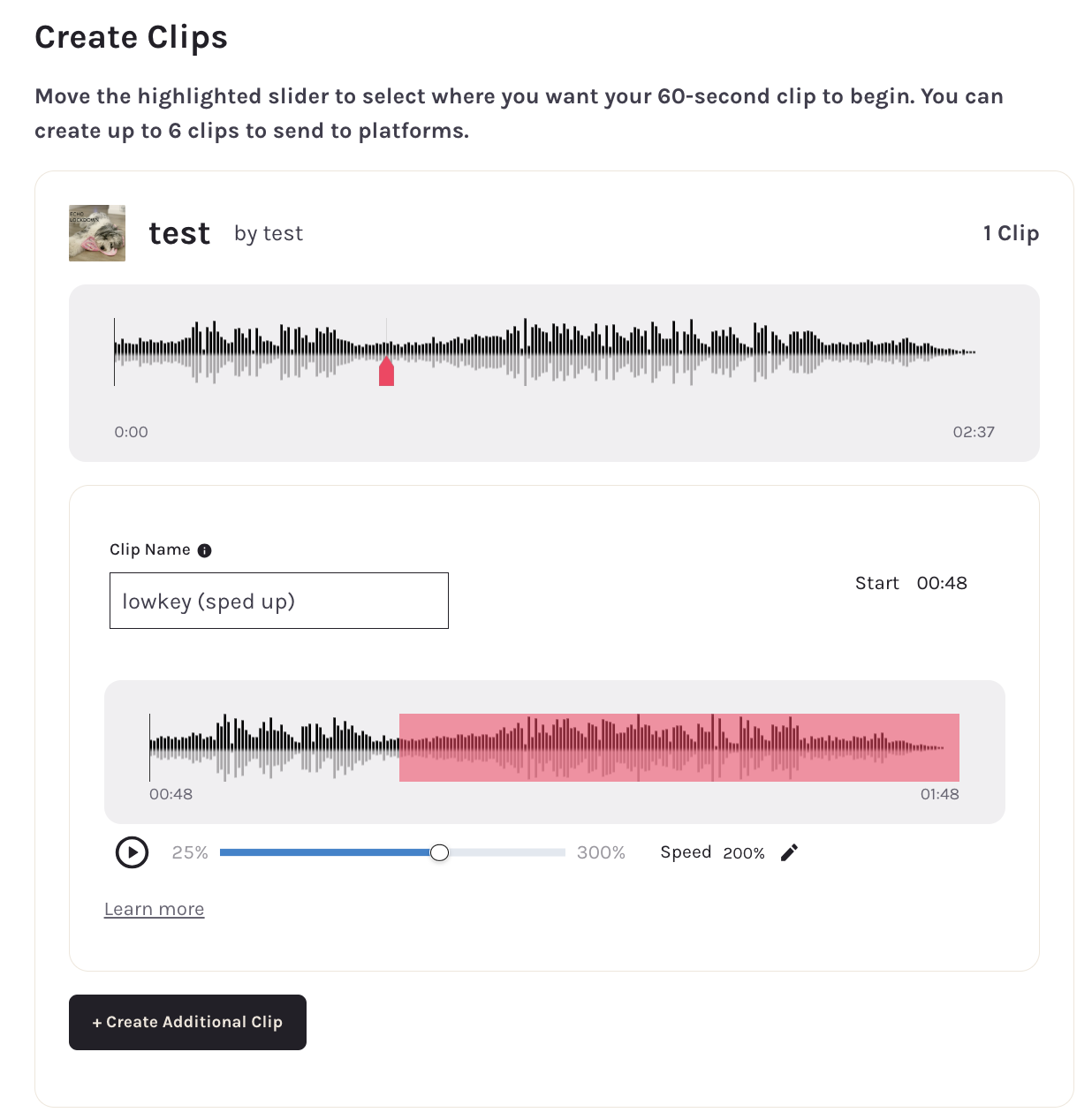
Task: Click the 300% maximum speed label
Action: coord(601,852)
